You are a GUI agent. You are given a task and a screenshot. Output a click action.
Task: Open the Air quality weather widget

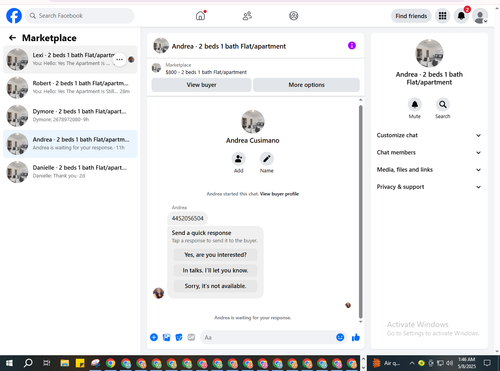pos(387,363)
